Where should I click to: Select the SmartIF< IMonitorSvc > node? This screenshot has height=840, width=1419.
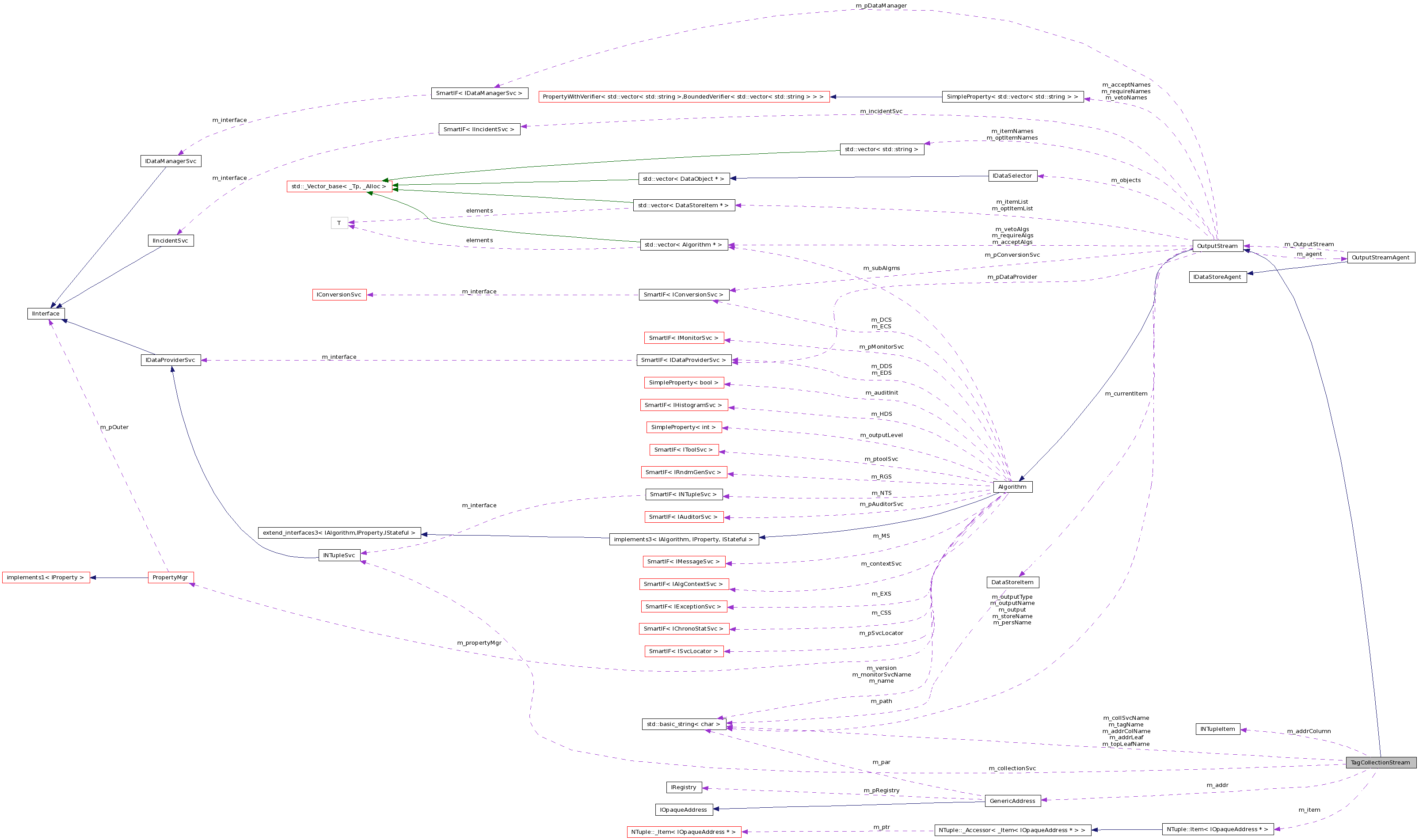pyautogui.click(x=685, y=337)
